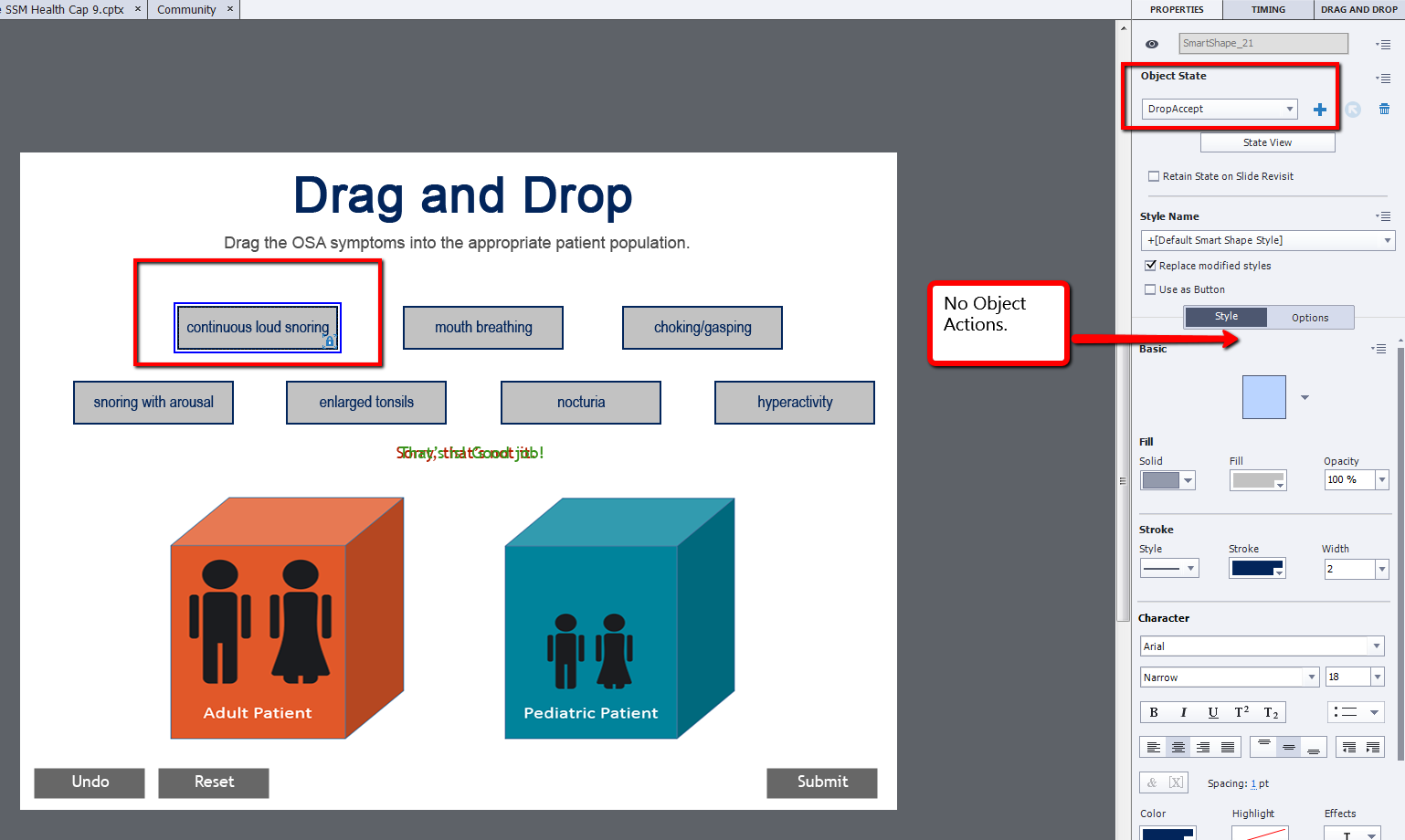Align text to the left

(1154, 747)
